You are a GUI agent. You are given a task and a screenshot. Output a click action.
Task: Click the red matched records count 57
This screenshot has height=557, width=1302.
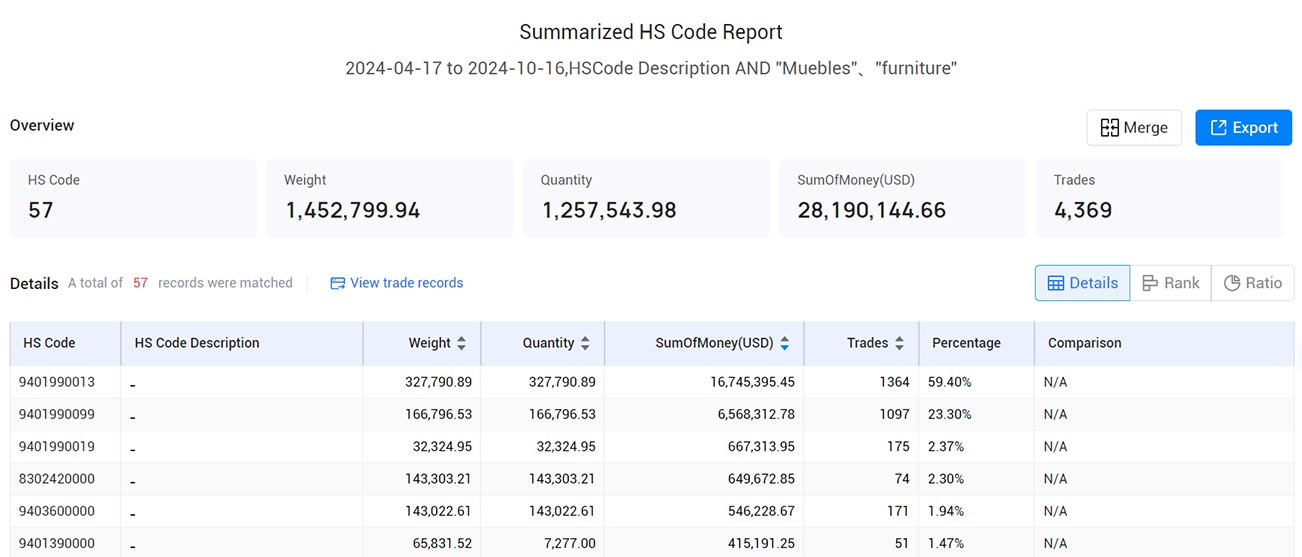[x=140, y=283]
